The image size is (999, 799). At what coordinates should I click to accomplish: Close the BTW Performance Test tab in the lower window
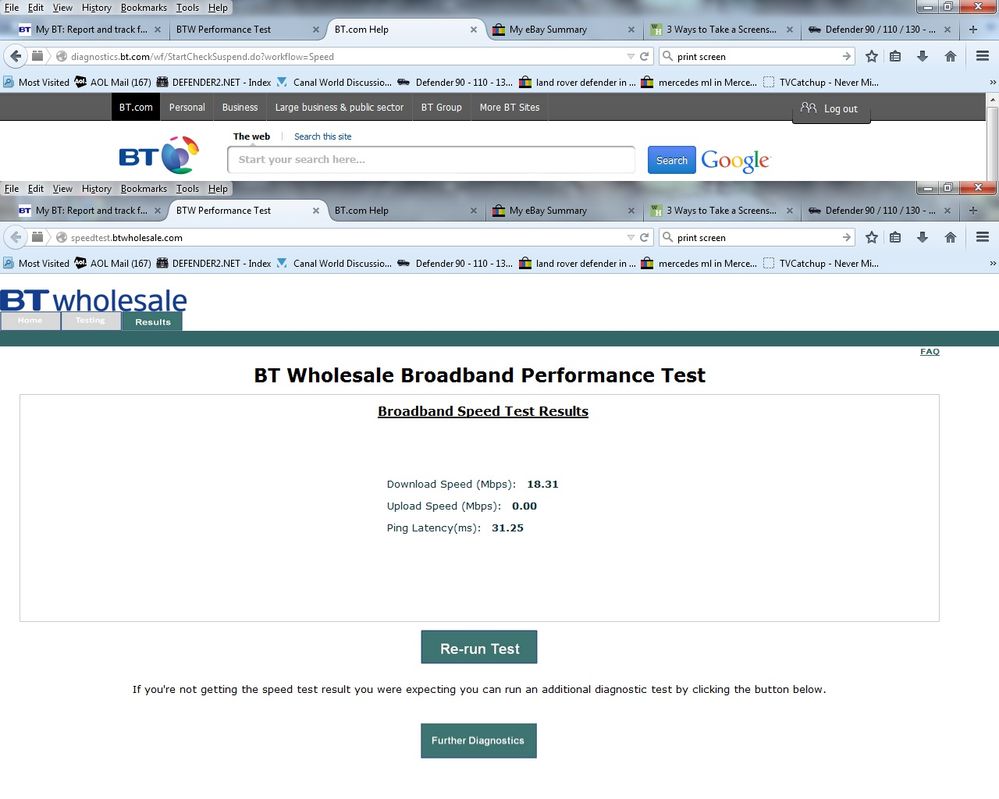tap(315, 210)
